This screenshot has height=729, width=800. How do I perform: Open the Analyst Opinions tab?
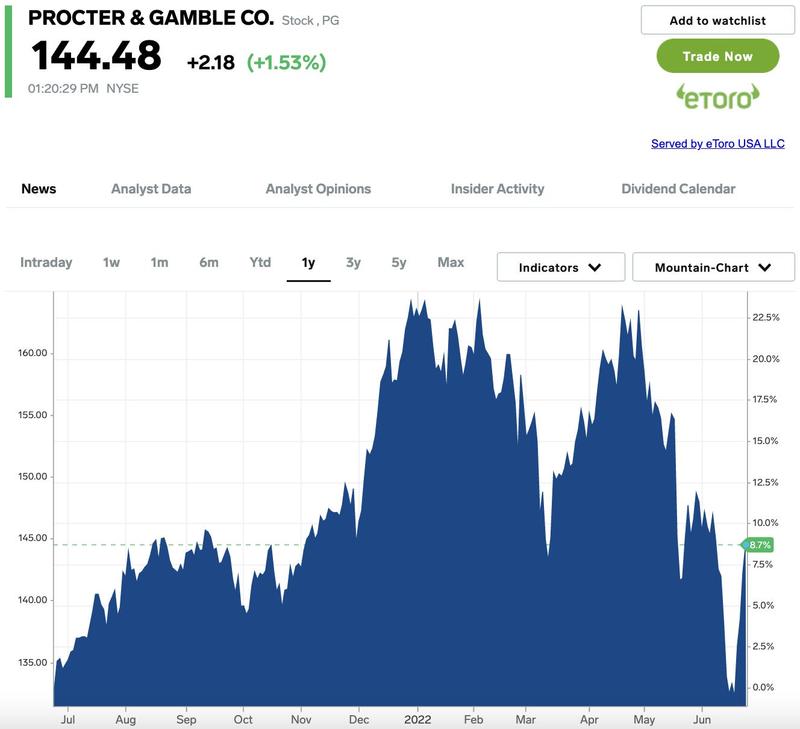[x=318, y=189]
